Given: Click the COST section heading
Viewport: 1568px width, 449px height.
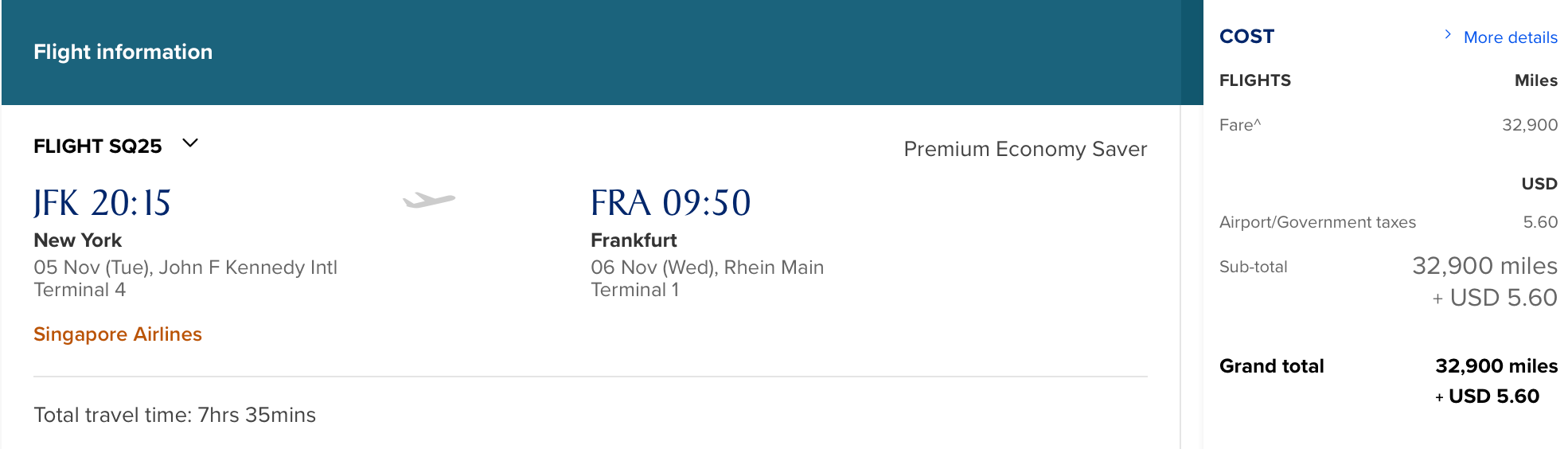Looking at the screenshot, I should coord(1246,37).
